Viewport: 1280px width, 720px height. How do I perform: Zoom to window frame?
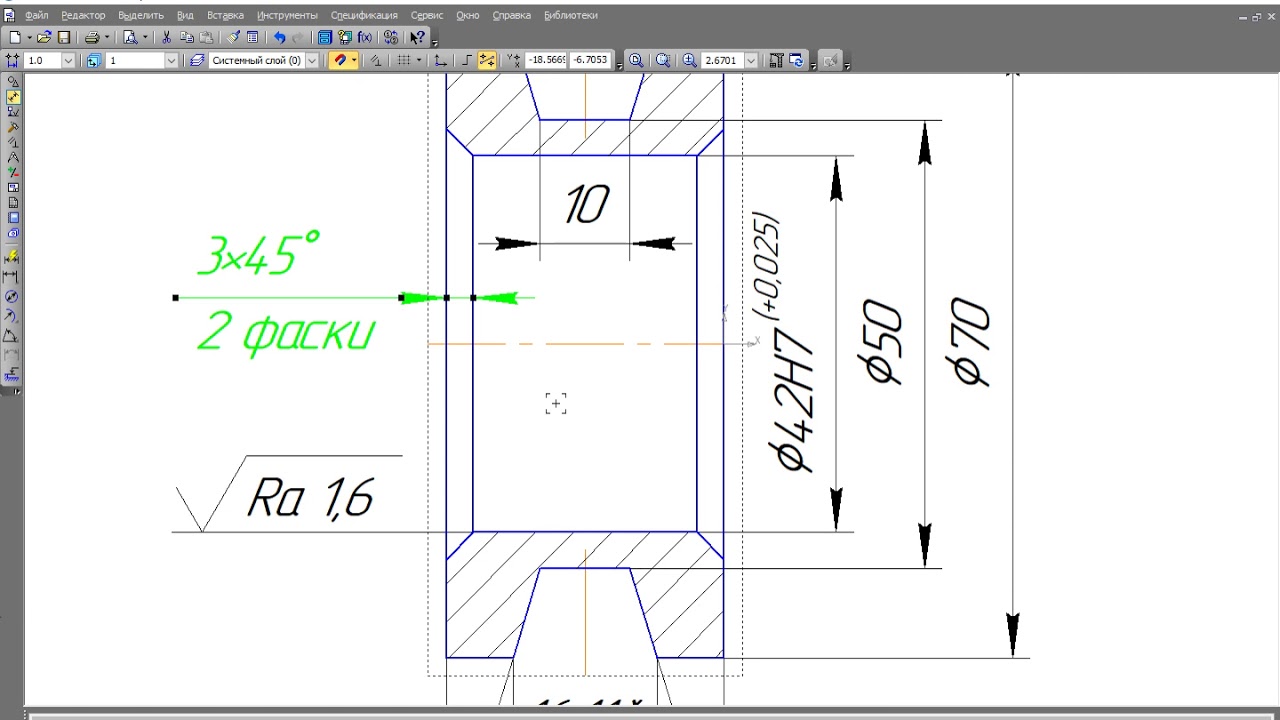point(636,60)
